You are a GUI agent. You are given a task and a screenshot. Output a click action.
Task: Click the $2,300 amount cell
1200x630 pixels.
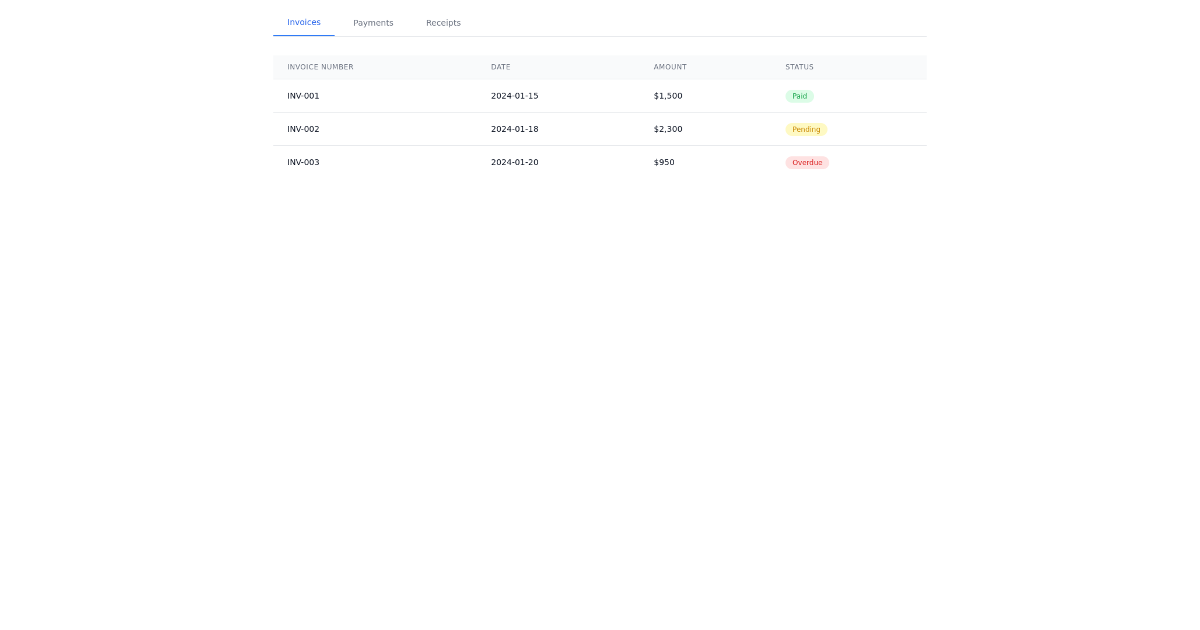coord(668,129)
